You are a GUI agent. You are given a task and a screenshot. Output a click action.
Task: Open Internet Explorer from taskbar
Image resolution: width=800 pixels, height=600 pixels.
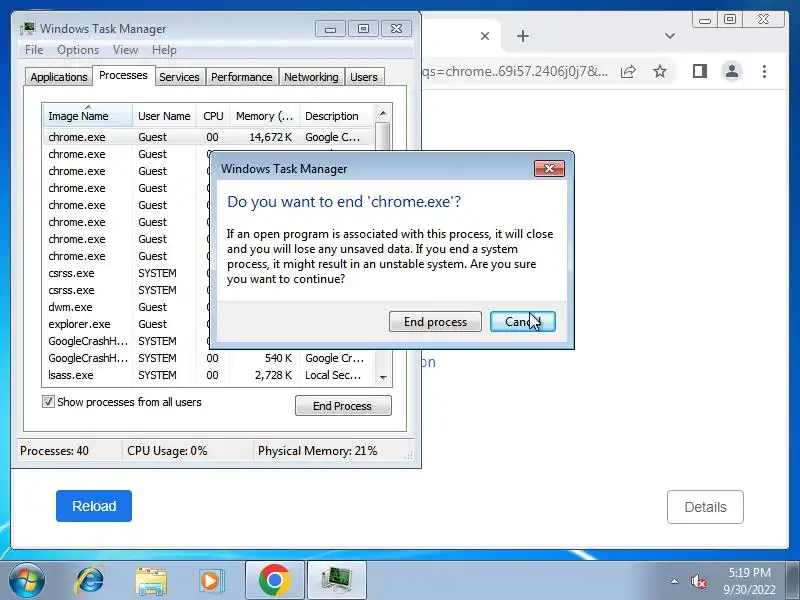tap(89, 581)
